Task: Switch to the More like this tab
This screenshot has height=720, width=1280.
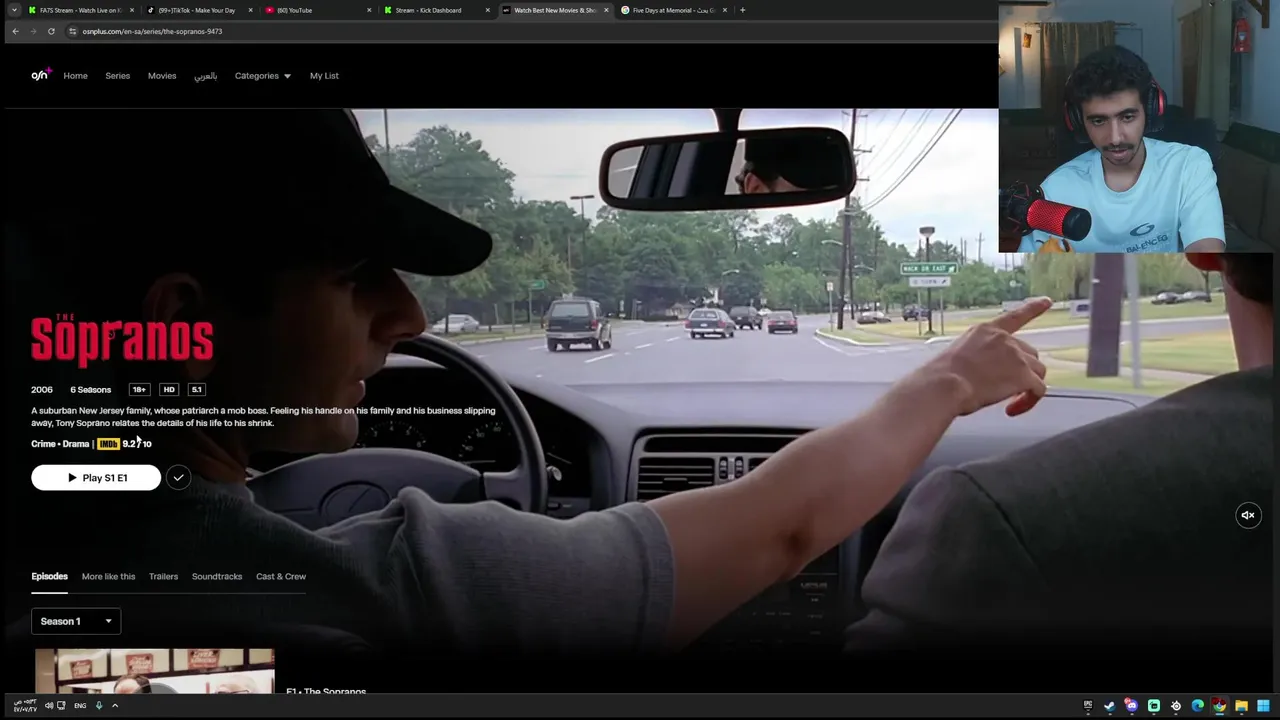Action: tap(108, 576)
